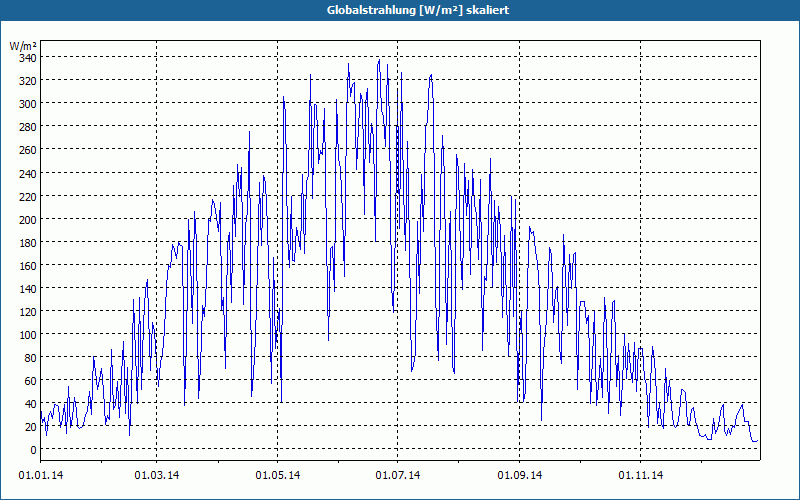Viewport: 800px width, 500px height.
Task: Click the 01.09.14 date label
Action: tap(519, 476)
